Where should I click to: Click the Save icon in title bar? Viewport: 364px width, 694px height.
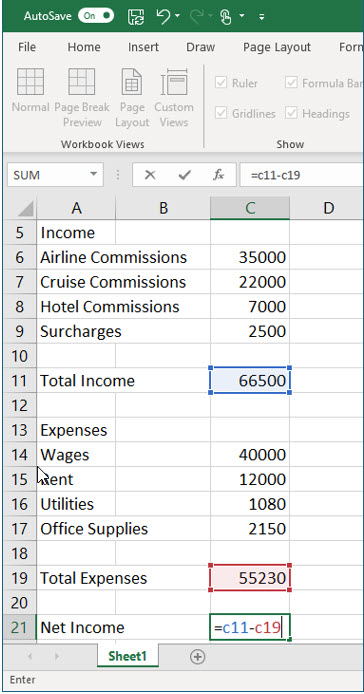coord(136,17)
